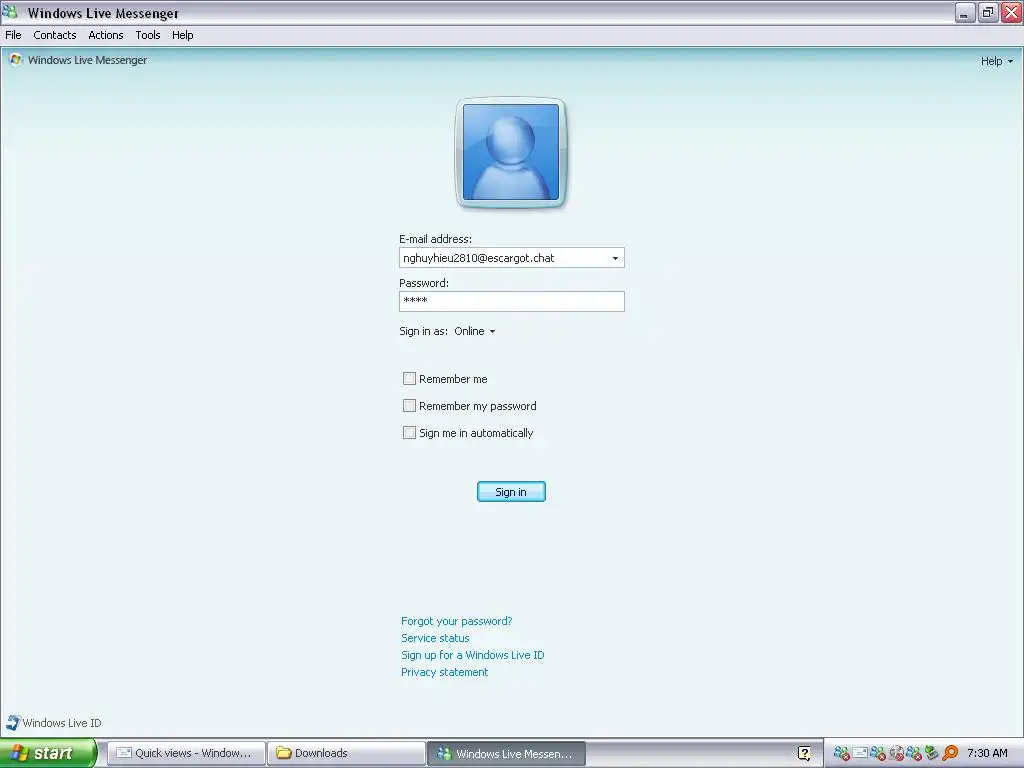Enable Remember my password
1024x768 pixels.
point(409,406)
